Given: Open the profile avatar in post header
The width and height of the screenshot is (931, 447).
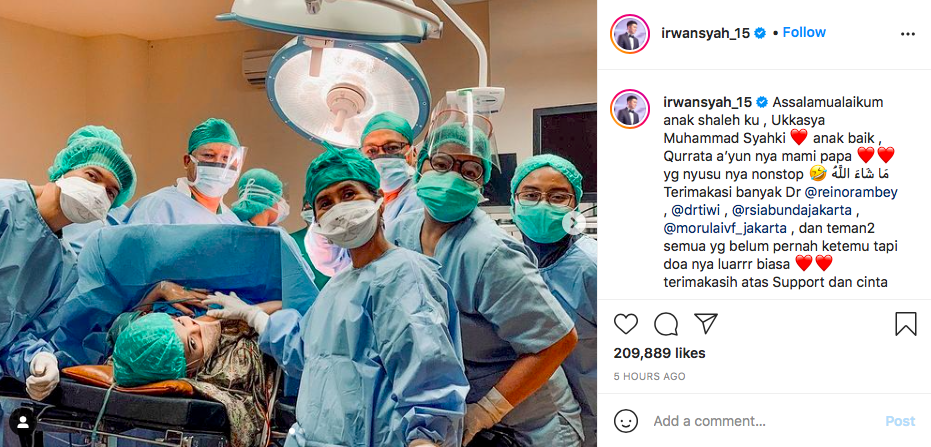Looking at the screenshot, I should [x=629, y=34].
